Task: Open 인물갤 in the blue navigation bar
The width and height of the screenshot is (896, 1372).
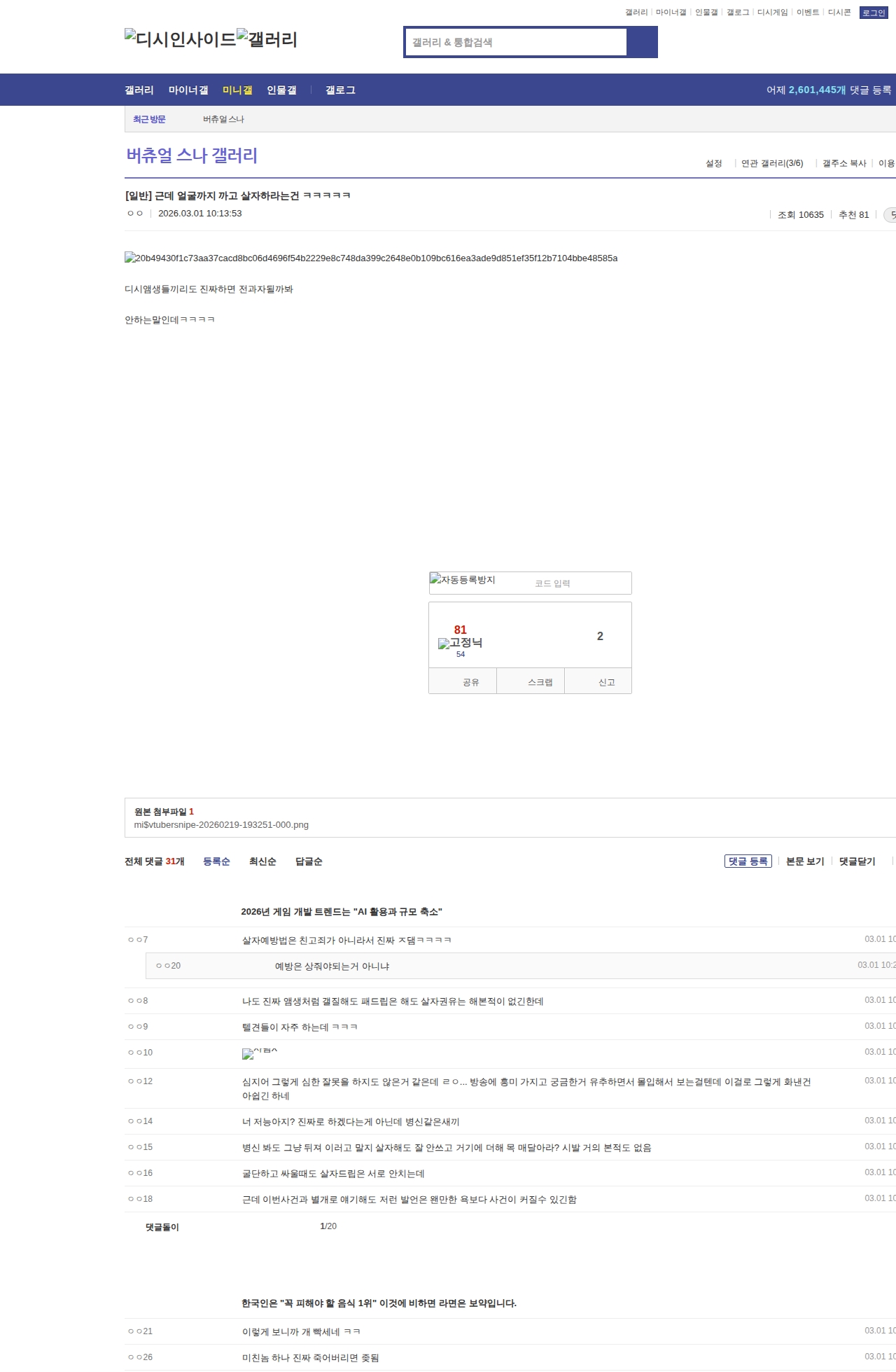Action: coord(281,90)
